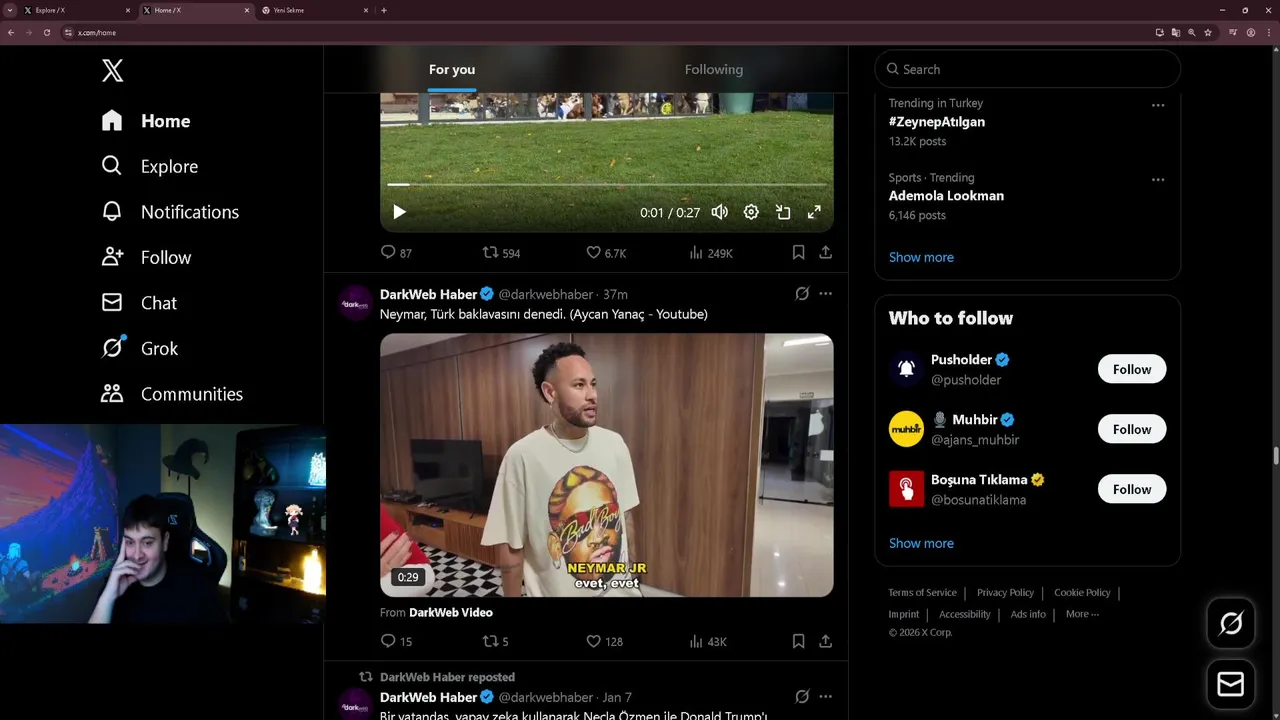View analytics showing 249K views
The width and height of the screenshot is (1280, 720).
pyautogui.click(x=711, y=253)
